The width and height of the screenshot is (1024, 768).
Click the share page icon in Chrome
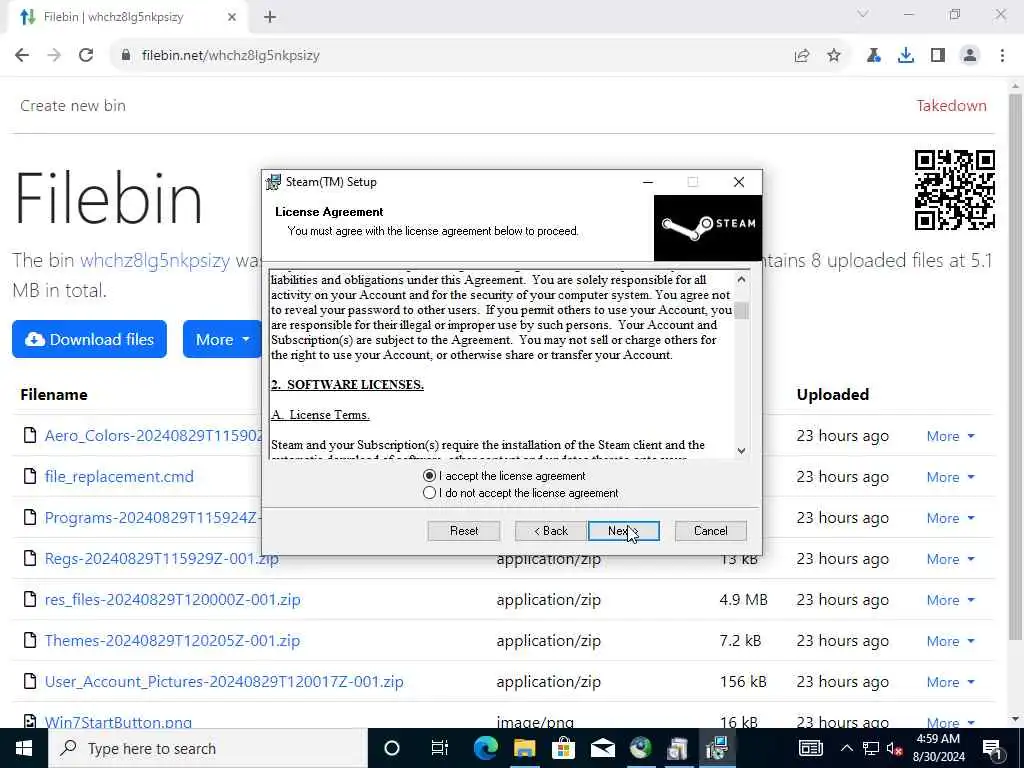tap(802, 56)
